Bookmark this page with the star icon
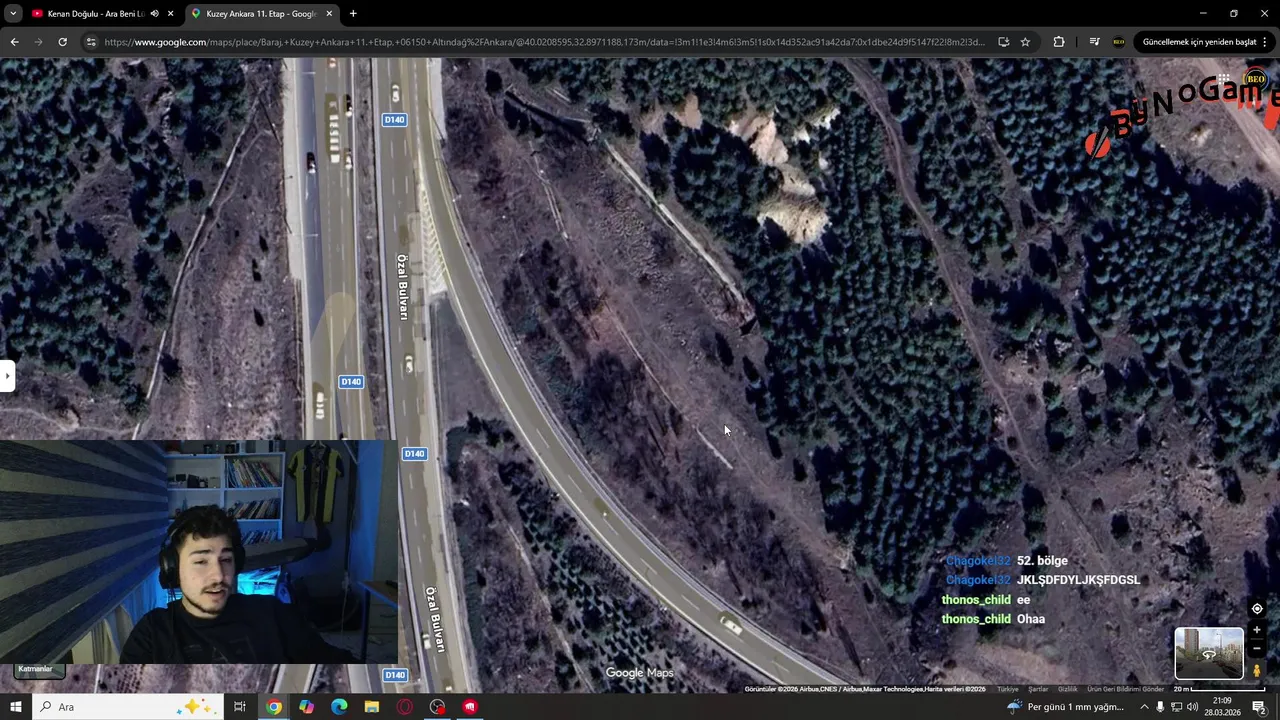Screen dimensions: 1280x720 (1025, 42)
